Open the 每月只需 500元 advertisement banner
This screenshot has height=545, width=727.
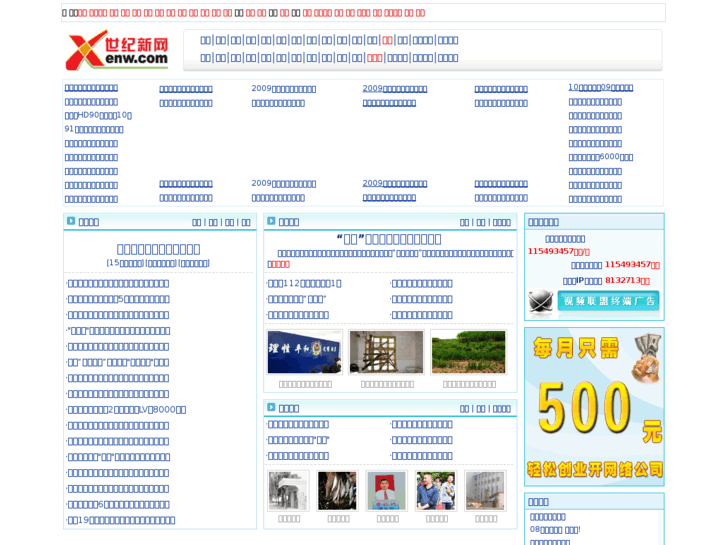point(594,406)
